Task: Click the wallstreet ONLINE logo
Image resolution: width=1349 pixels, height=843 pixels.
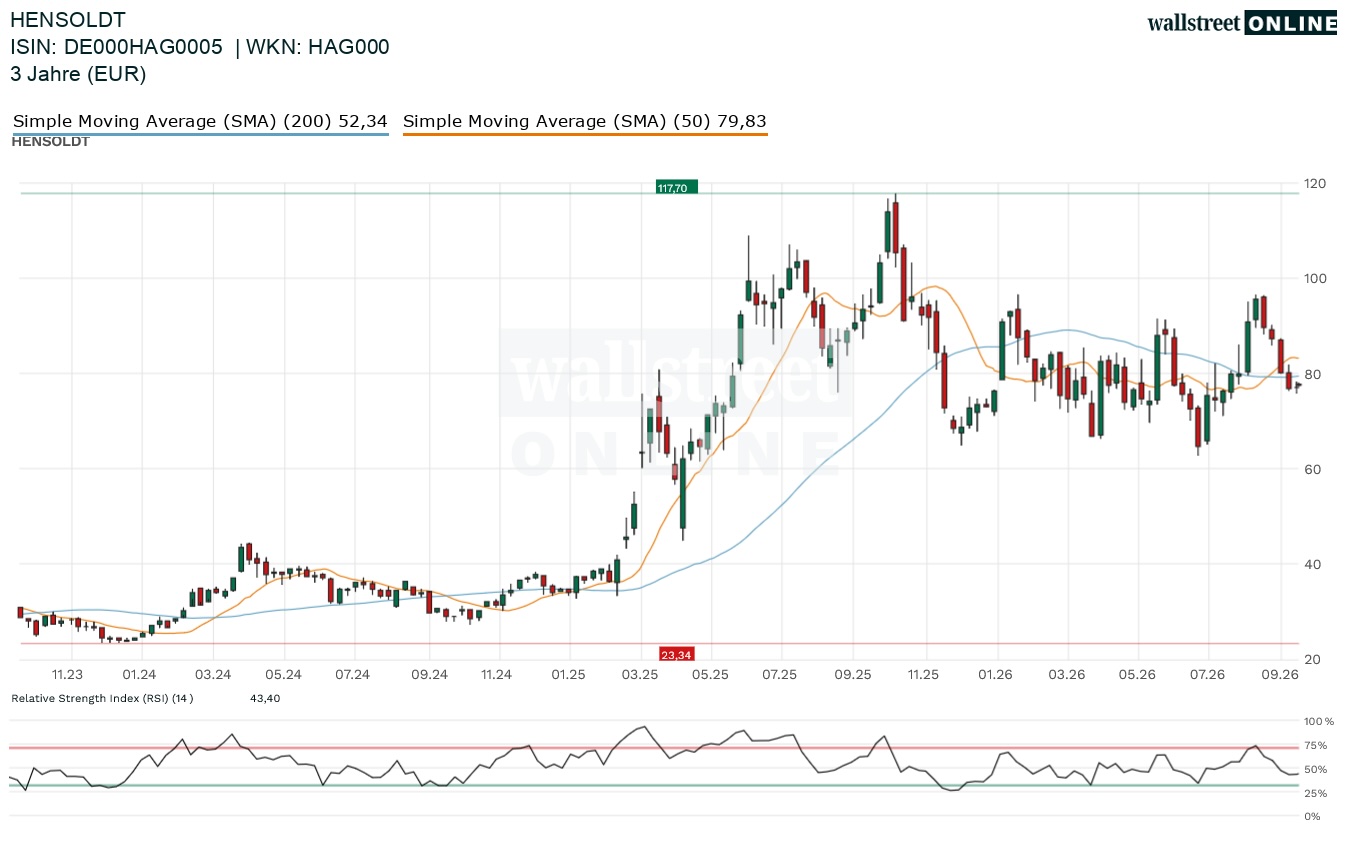Action: click(1241, 23)
